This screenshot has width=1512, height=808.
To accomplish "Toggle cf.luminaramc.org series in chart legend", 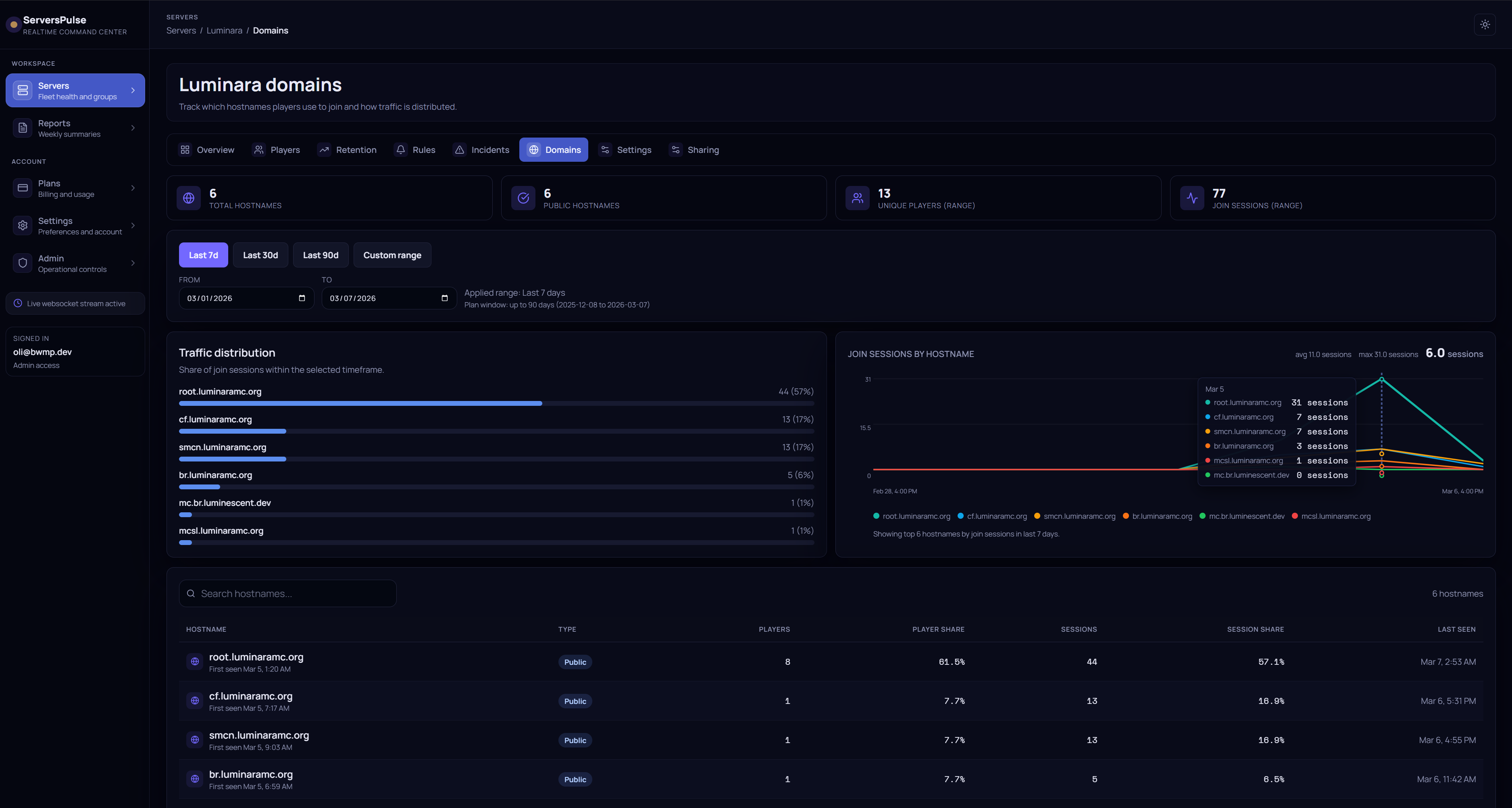I will coord(992,516).
